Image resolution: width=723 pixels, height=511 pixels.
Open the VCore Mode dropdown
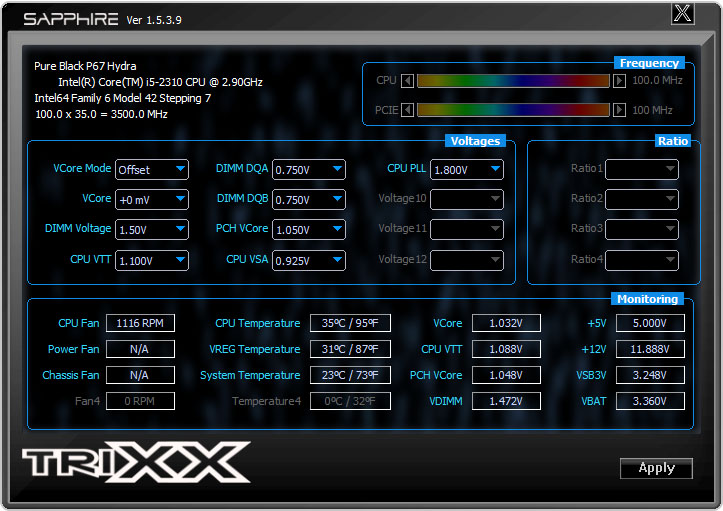pos(152,169)
